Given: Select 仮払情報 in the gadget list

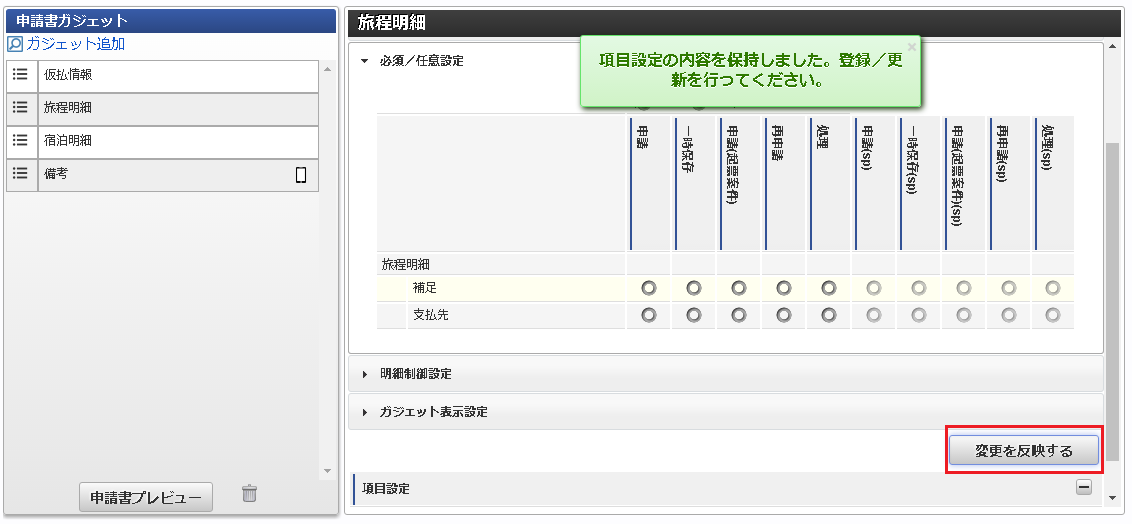Looking at the screenshot, I should point(178,75).
